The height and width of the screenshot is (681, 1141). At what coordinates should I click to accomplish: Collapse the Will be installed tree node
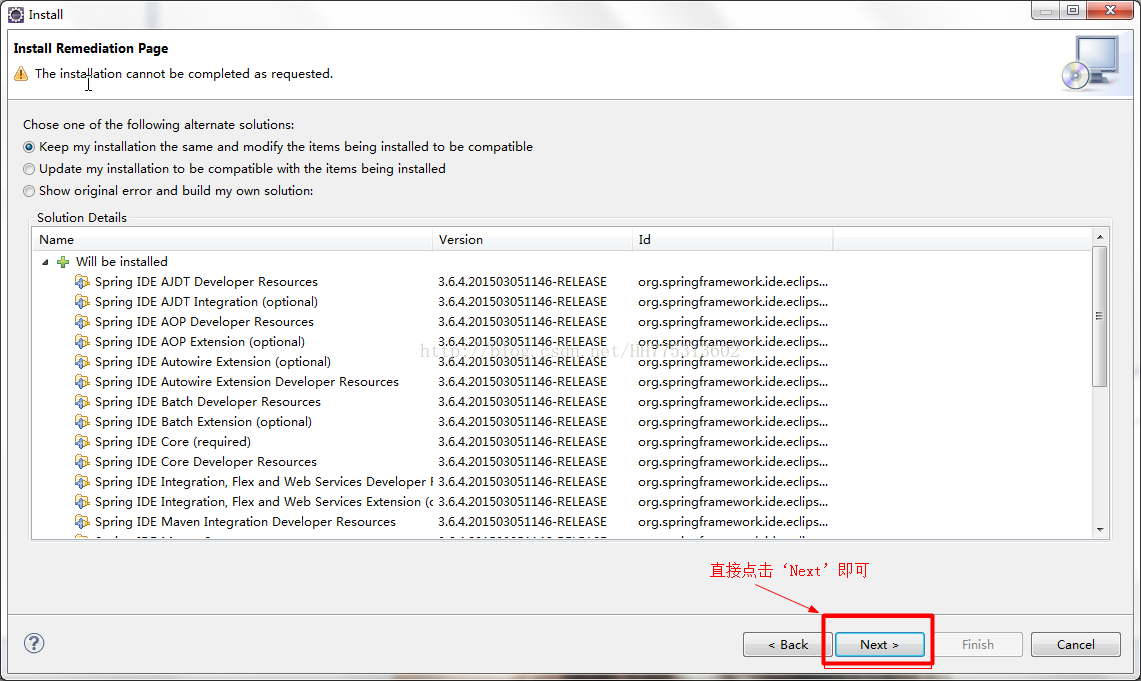45,262
